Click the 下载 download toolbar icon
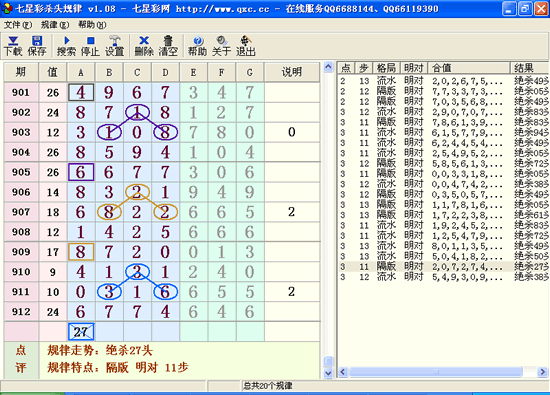 point(13,46)
